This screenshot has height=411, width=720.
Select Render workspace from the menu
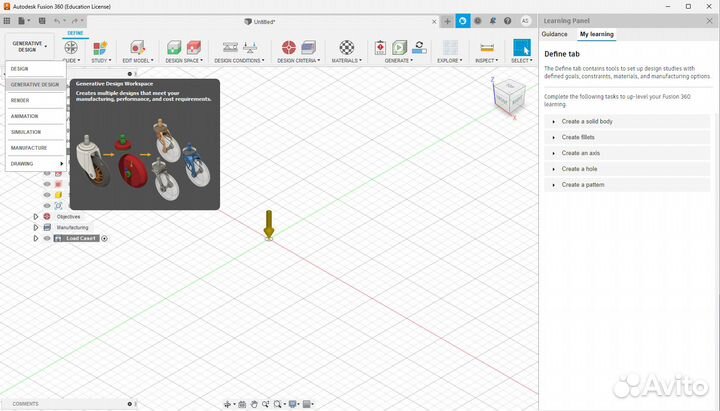click(35, 100)
